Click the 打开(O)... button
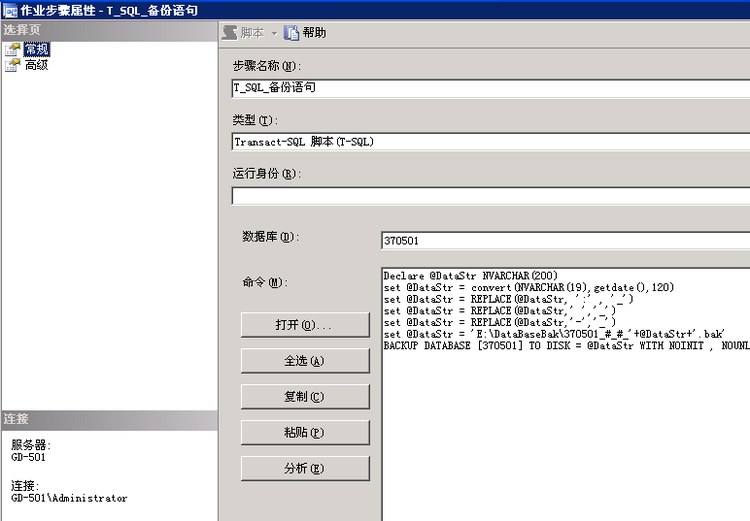Viewport: 750px width, 521px height. [x=305, y=325]
